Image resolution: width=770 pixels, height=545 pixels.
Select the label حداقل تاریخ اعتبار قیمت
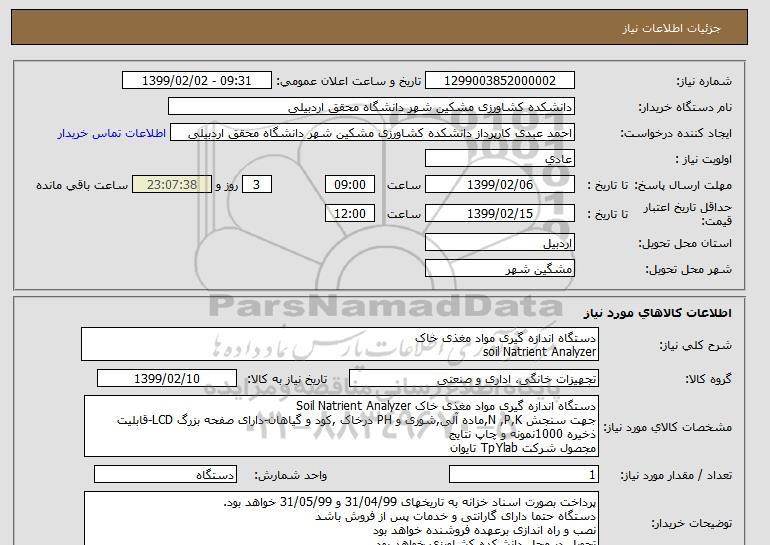pos(688,214)
